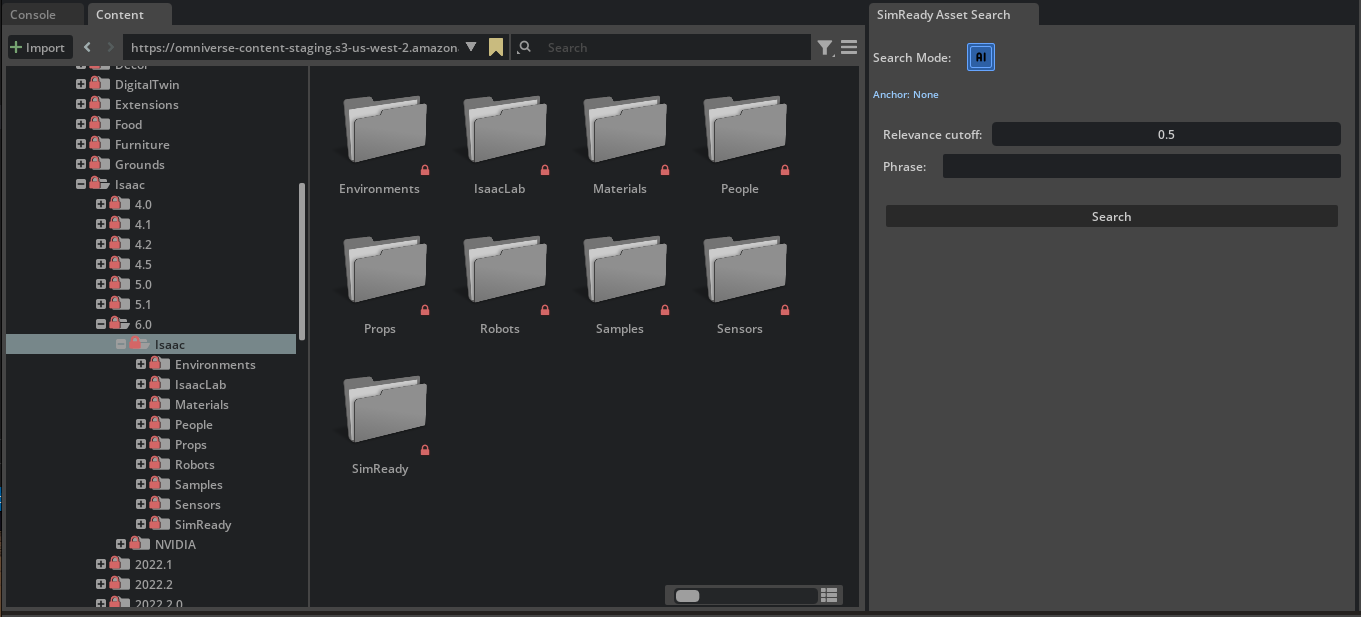
Task: Toggle list view with the grid icon
Action: [829, 595]
